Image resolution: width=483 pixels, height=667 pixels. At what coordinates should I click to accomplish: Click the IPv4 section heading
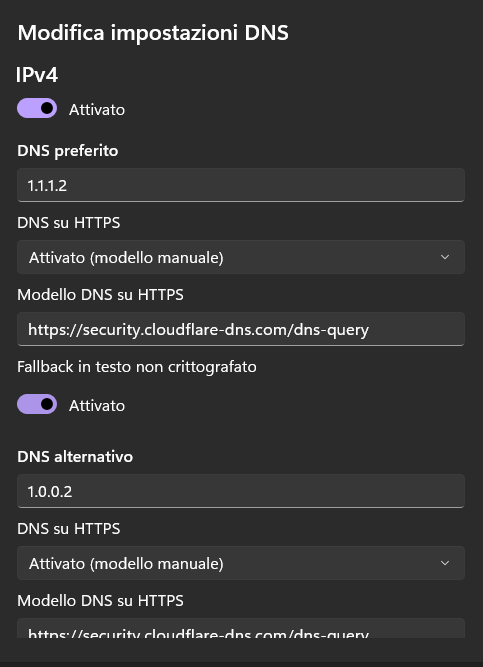pos(37,75)
